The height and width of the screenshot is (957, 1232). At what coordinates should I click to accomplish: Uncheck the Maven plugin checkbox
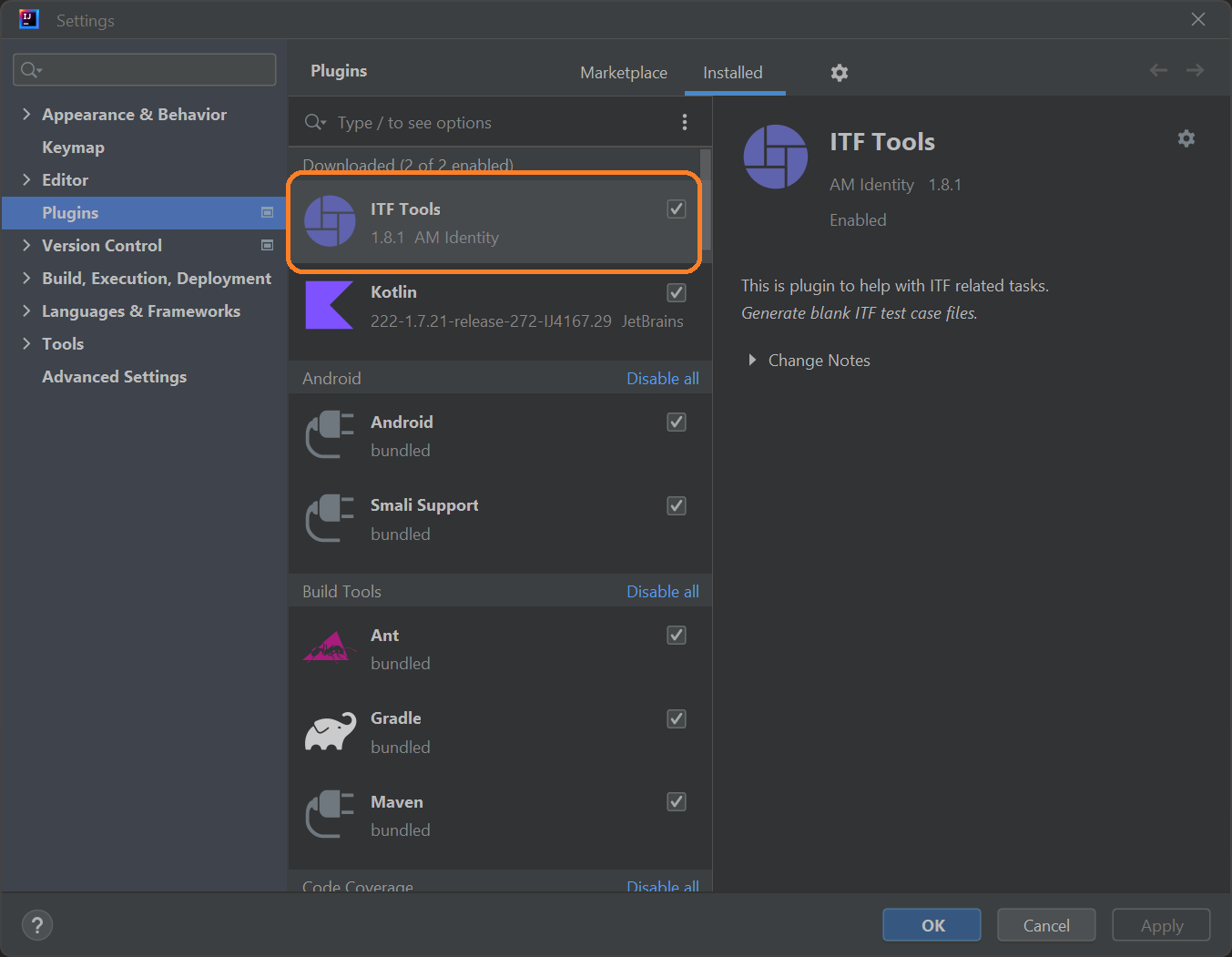click(x=677, y=801)
